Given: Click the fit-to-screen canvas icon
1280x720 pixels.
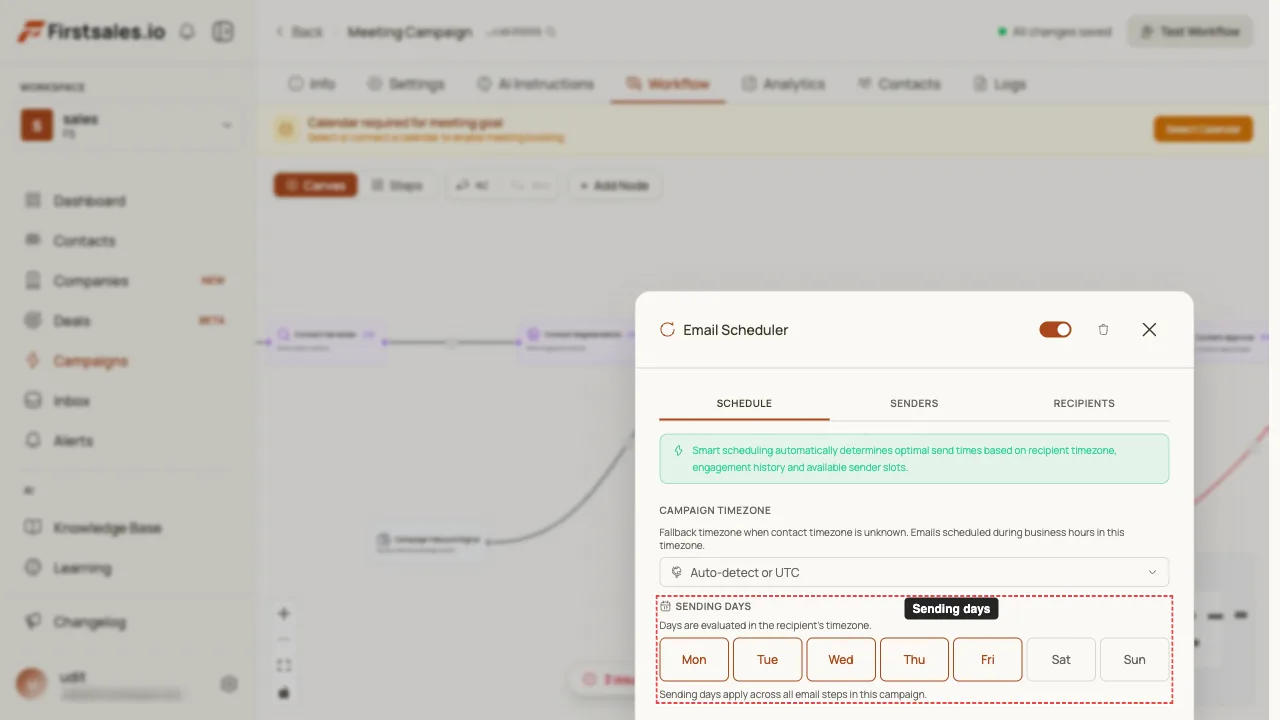Looking at the screenshot, I should point(284,665).
